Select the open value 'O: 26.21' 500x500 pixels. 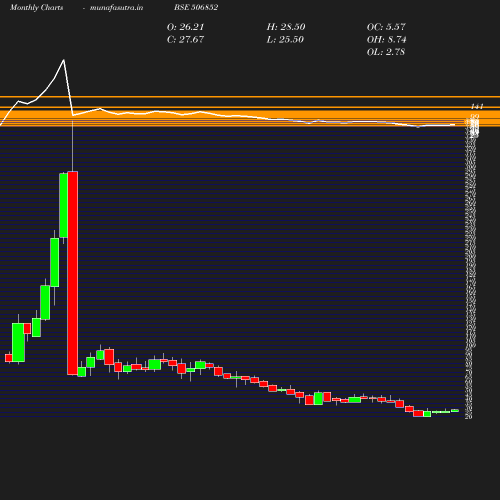click(185, 27)
